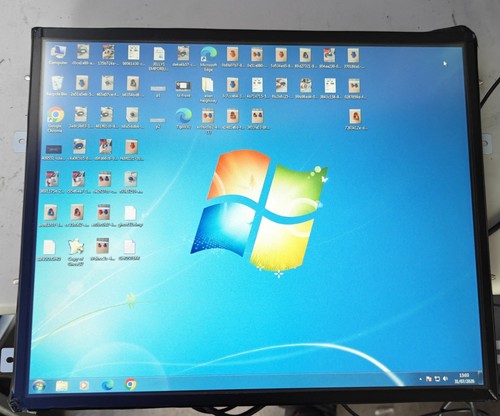Screen dimensions: 500x416
Task: Open the Computer desktop icon
Action: click(59, 54)
